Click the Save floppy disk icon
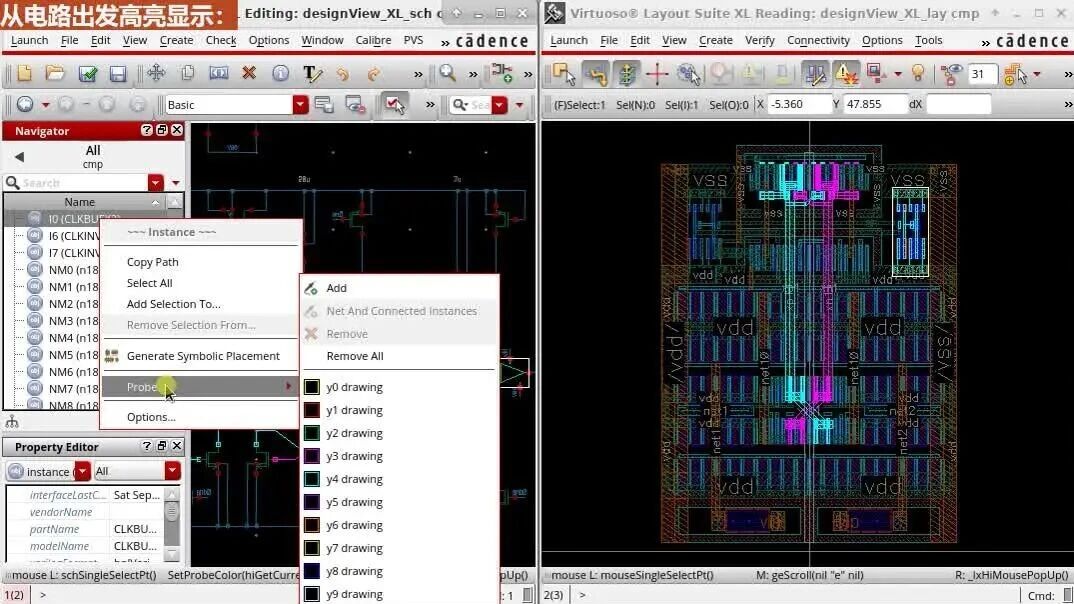The height and width of the screenshot is (604, 1074). pyautogui.click(x=118, y=73)
